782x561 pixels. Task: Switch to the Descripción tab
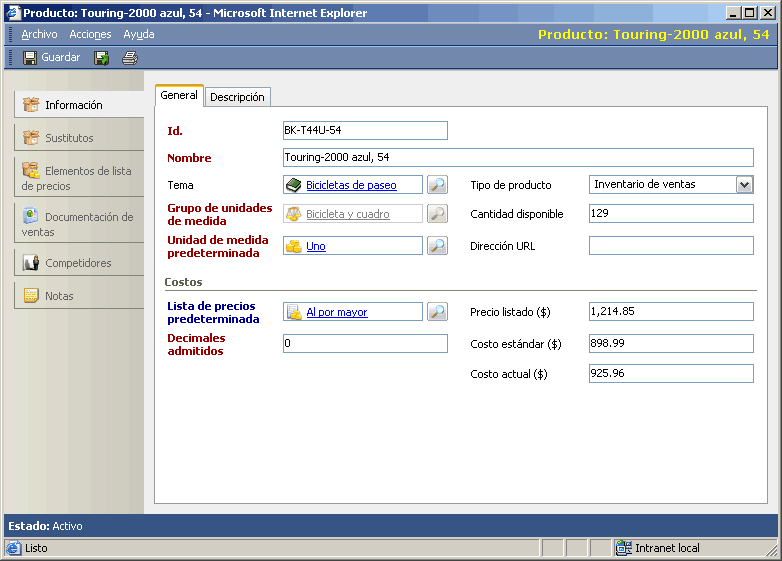[x=237, y=97]
